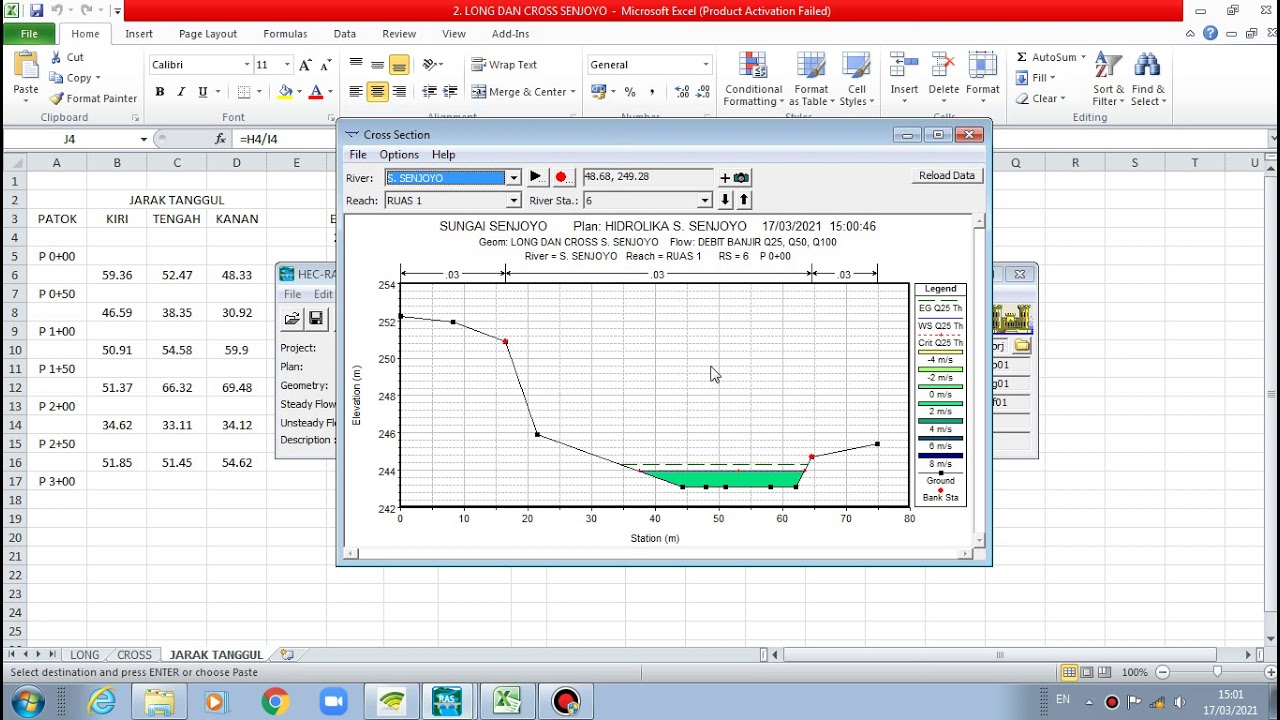Screen dimensions: 1280x720
Task: Switch to the CROSS sheet tab
Action: click(x=134, y=655)
